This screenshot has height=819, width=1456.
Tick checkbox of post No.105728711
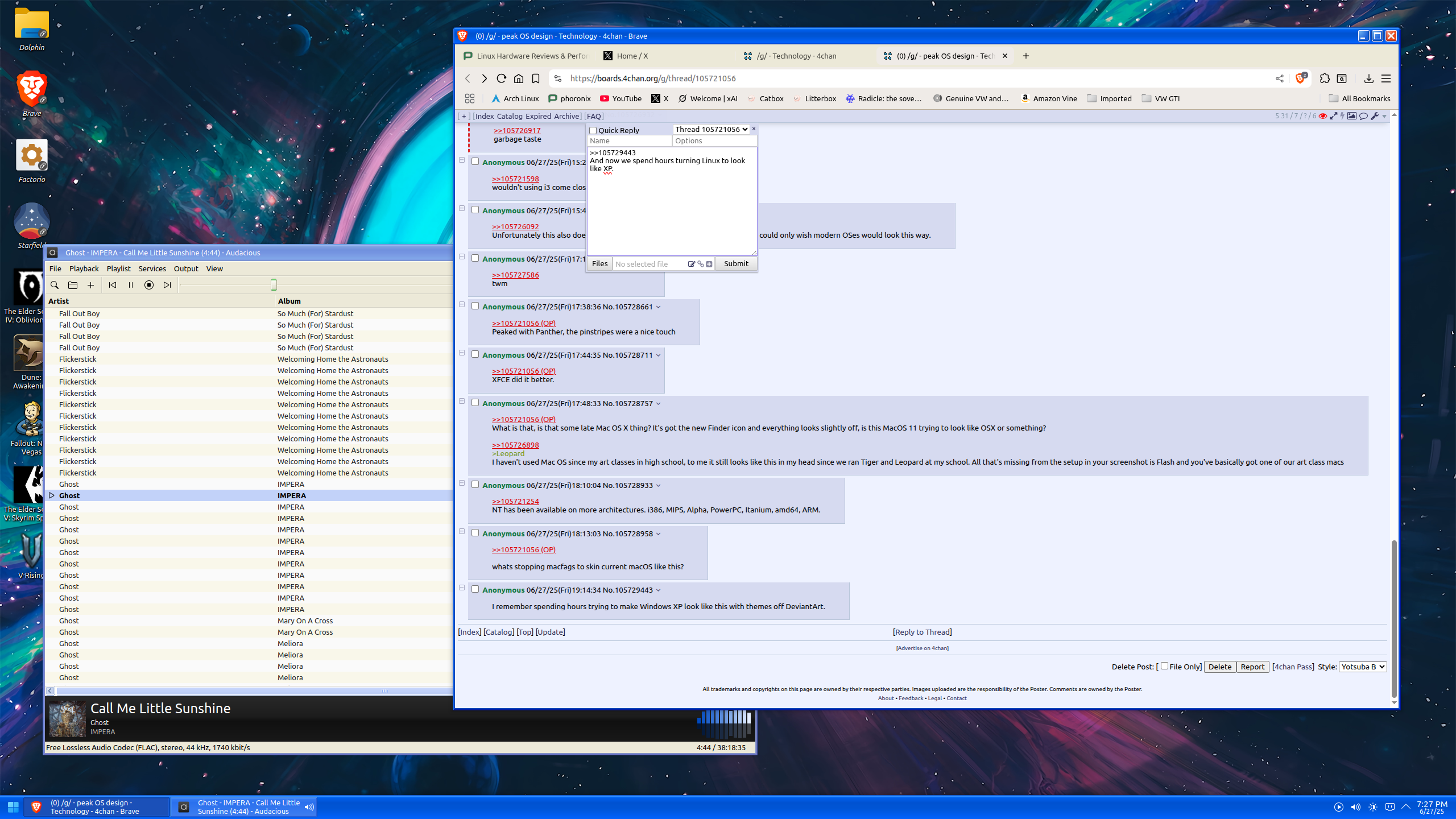click(475, 354)
